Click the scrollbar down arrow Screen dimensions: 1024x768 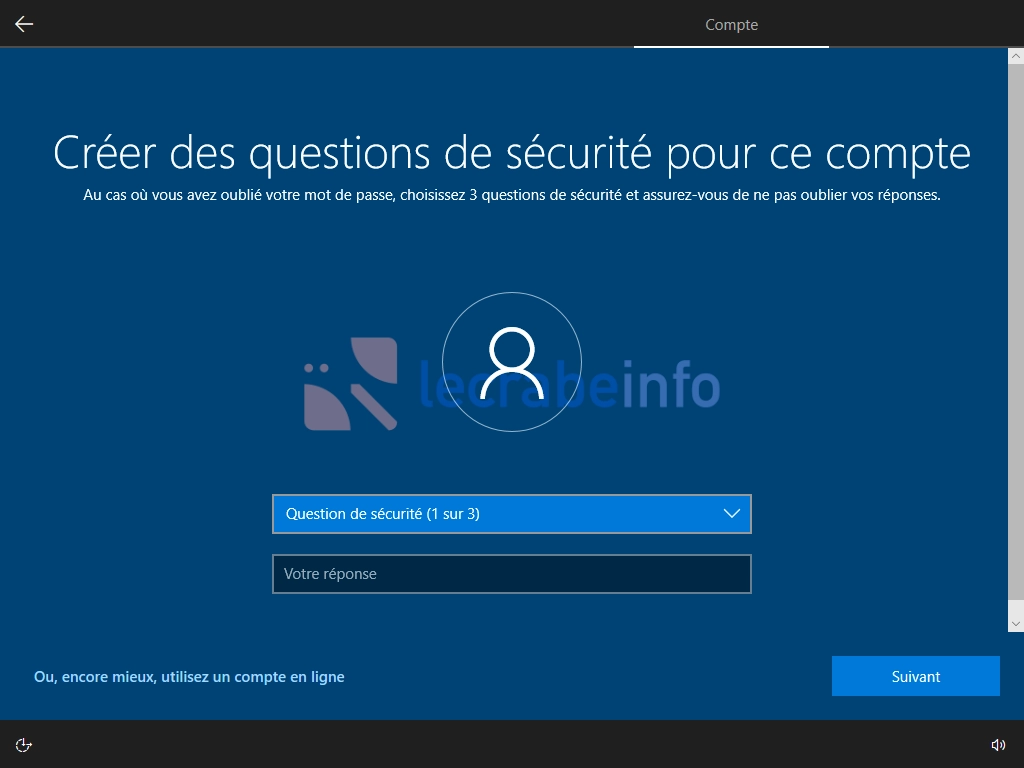tap(1016, 624)
